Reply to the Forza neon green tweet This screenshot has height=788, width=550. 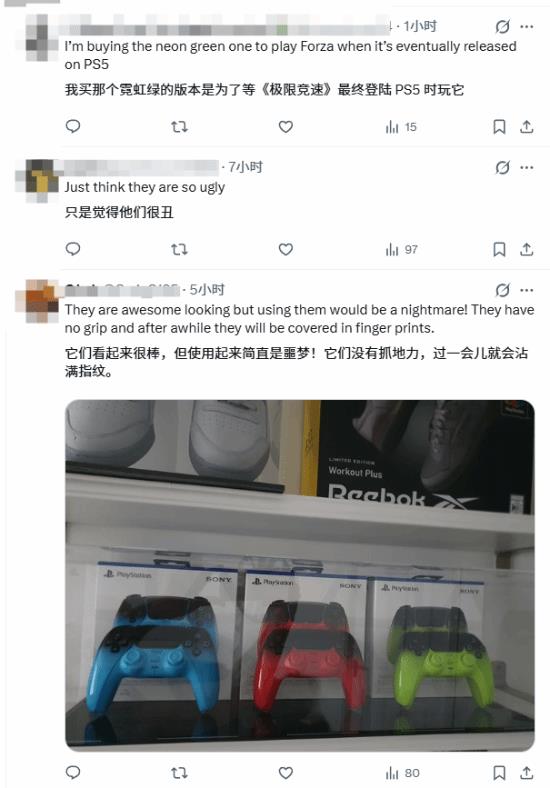pyautogui.click(x=73, y=127)
